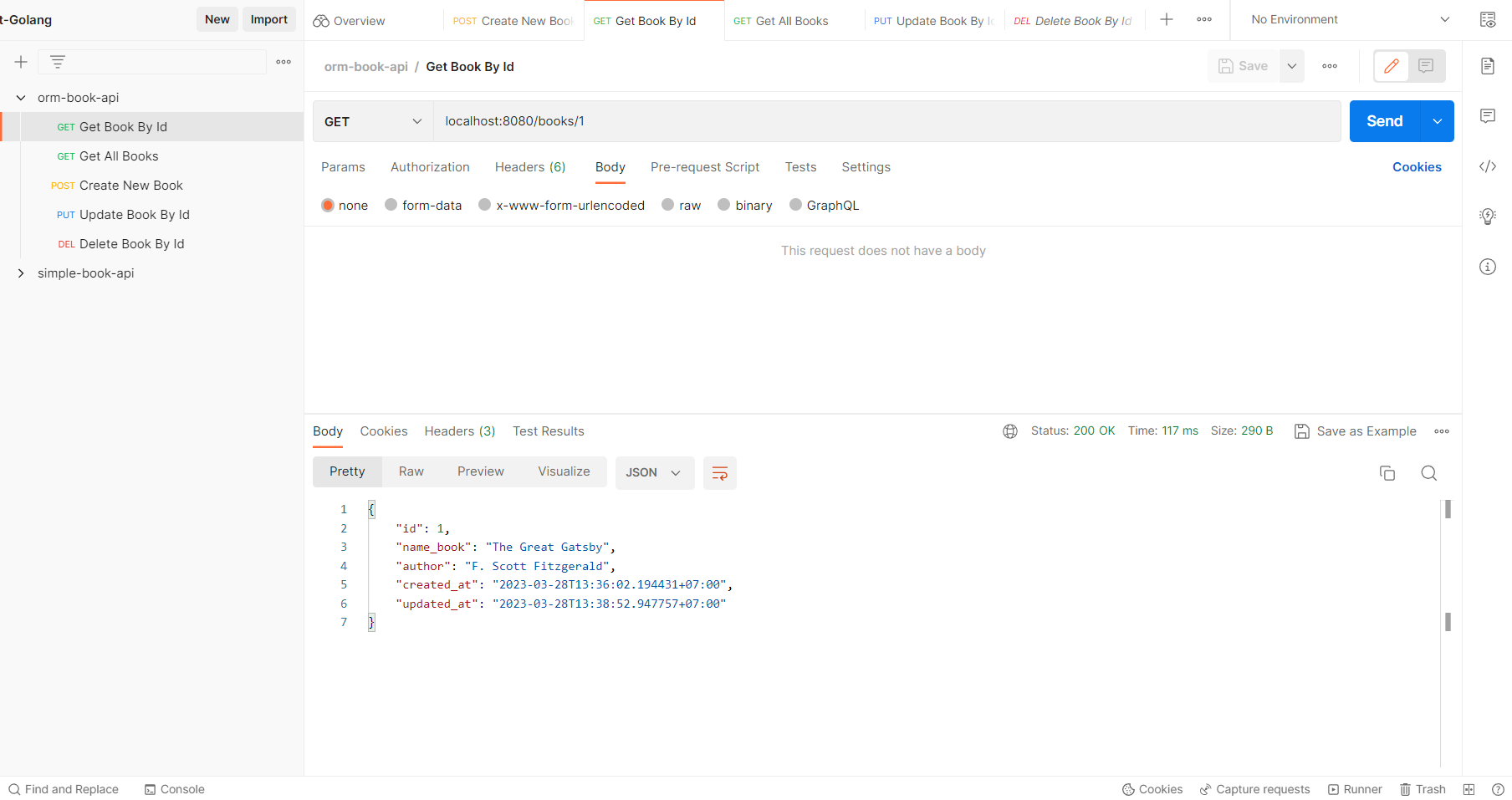Switch to Authorization request tab

430,167
